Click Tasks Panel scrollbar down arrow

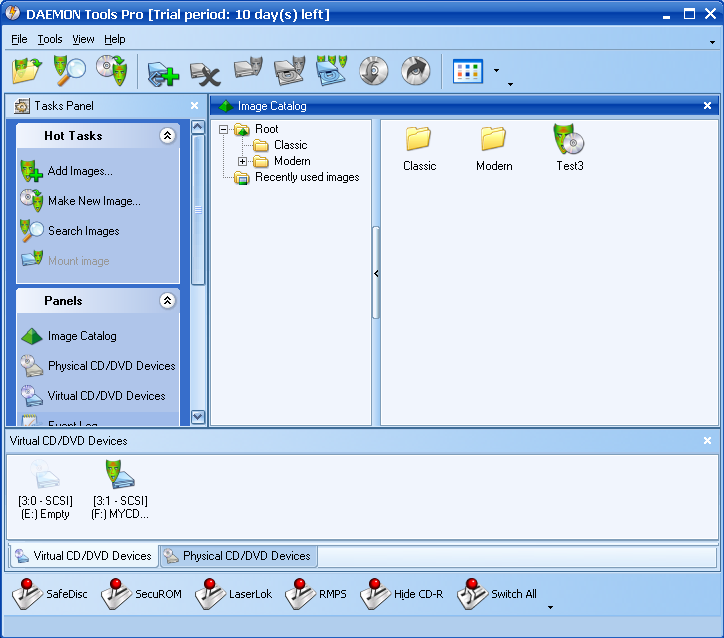tap(198, 417)
